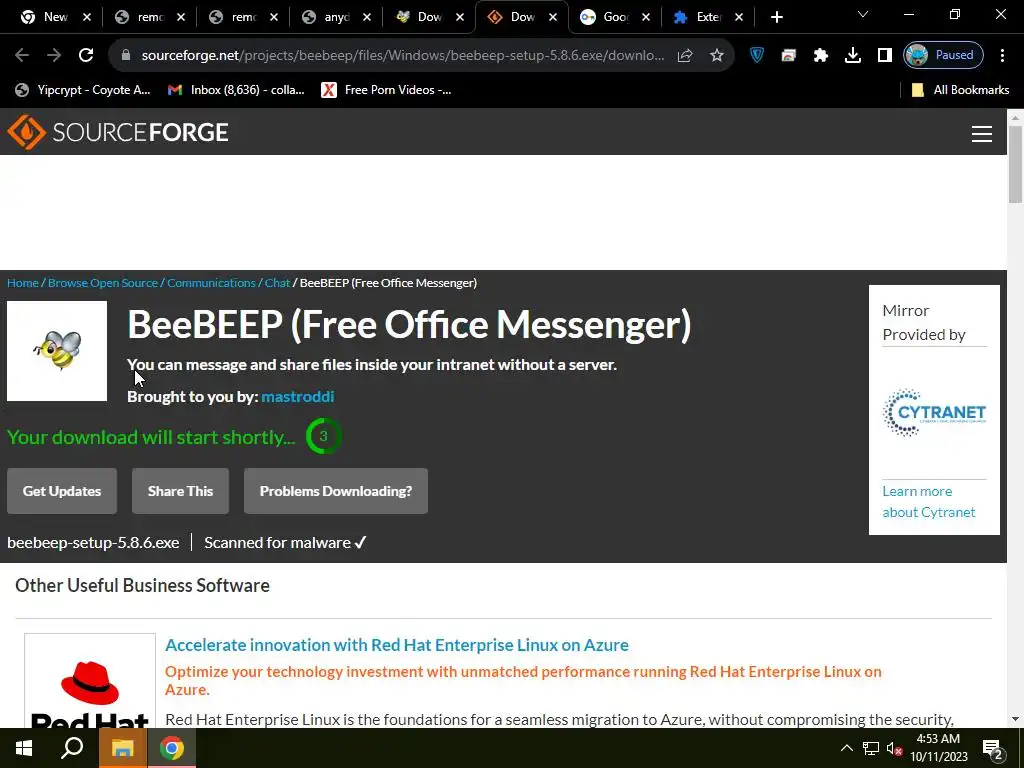Open the Gmail Inbox bookmark
Image resolution: width=1024 pixels, height=768 pixels.
[236, 90]
